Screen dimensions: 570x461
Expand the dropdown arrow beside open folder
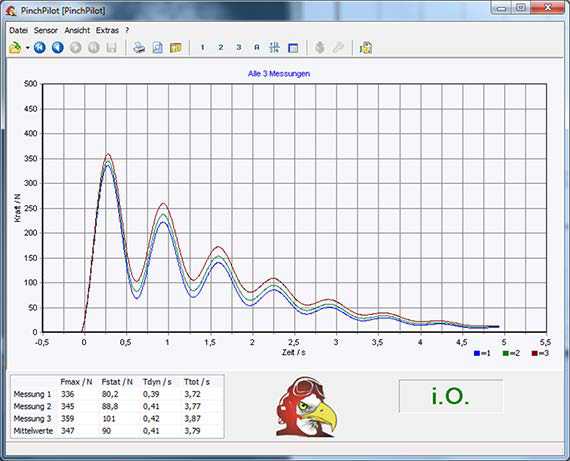pyautogui.click(x=28, y=48)
